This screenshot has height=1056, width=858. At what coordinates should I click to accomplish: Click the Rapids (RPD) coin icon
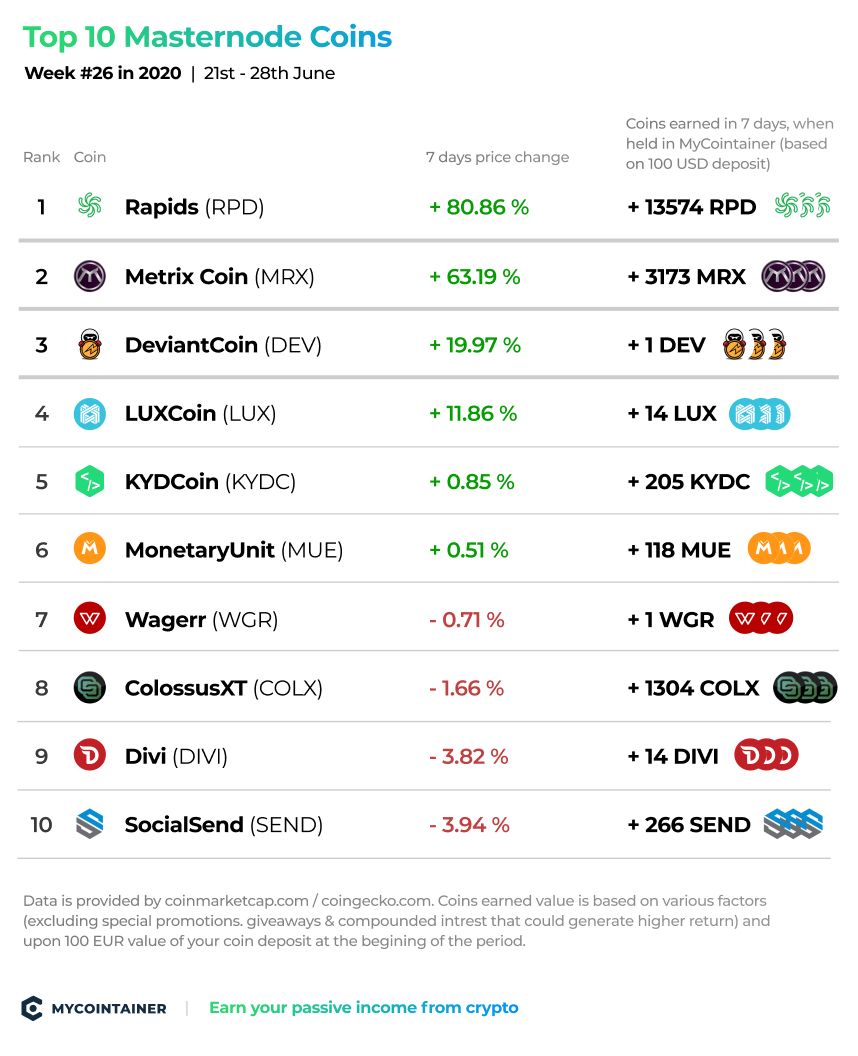coord(90,205)
